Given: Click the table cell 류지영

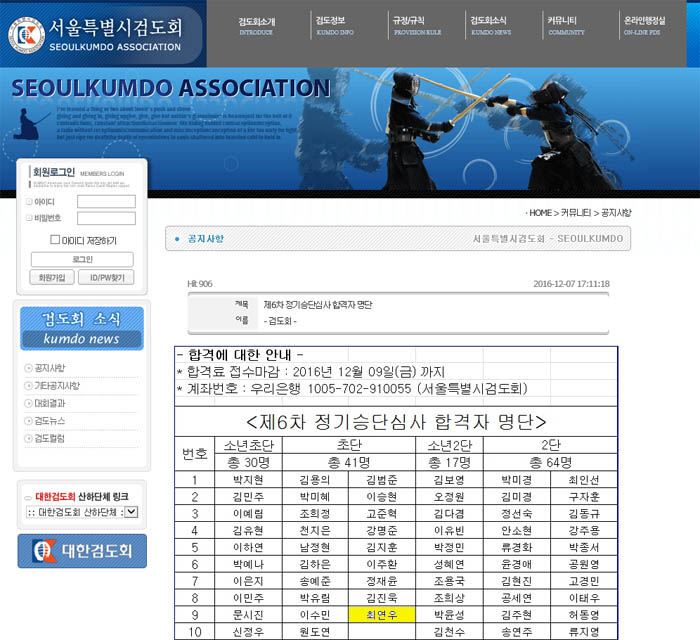Looking at the screenshot, I should (584, 632).
